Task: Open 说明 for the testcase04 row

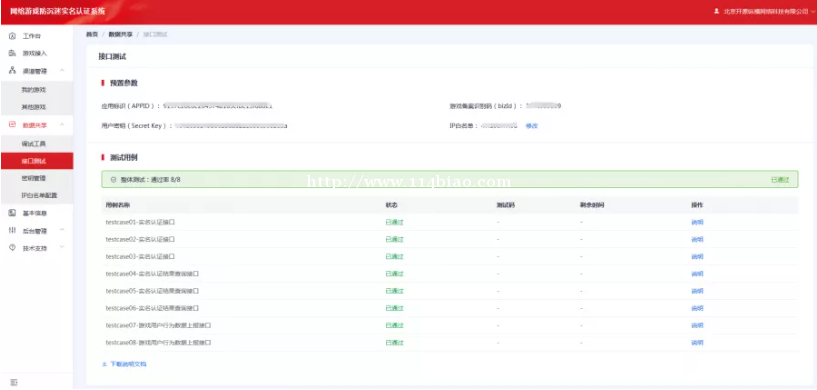Action: [697, 274]
